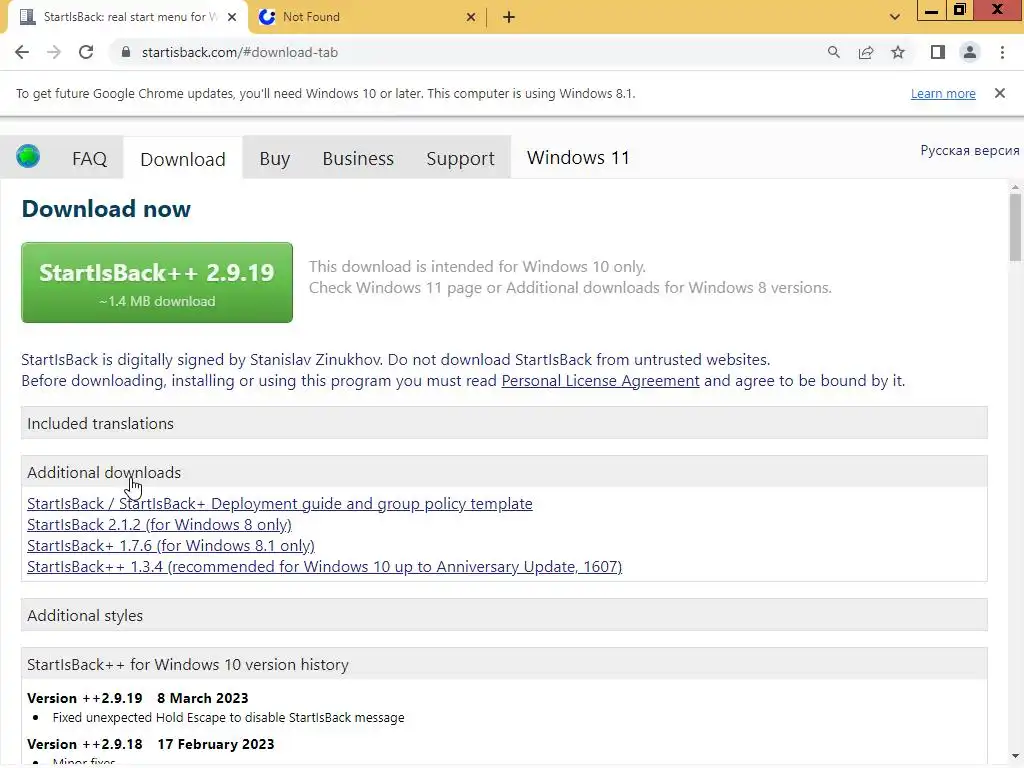Click the scrollbar up arrow
Screen dimensions: 1024x768
[x=1015, y=187]
